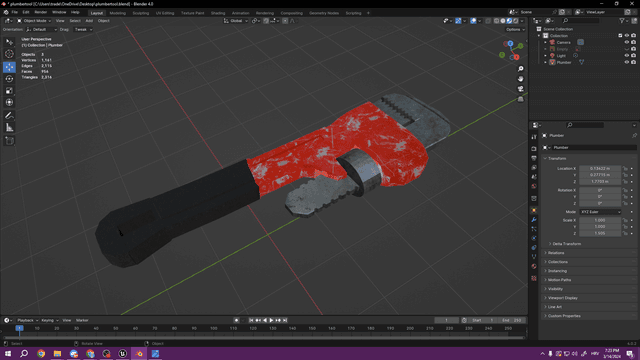Switch orthographic/perspective with grid gizmo icon

(520, 99)
